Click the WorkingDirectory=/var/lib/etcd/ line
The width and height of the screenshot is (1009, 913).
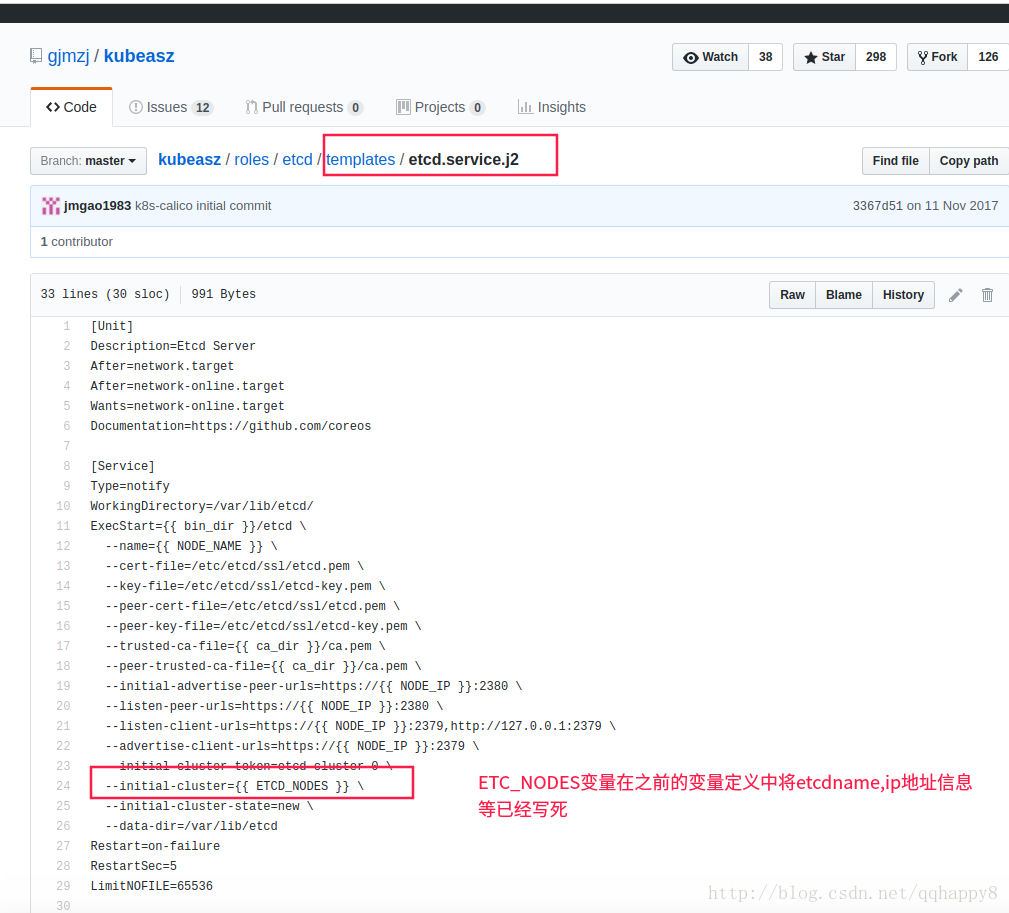[x=202, y=506]
